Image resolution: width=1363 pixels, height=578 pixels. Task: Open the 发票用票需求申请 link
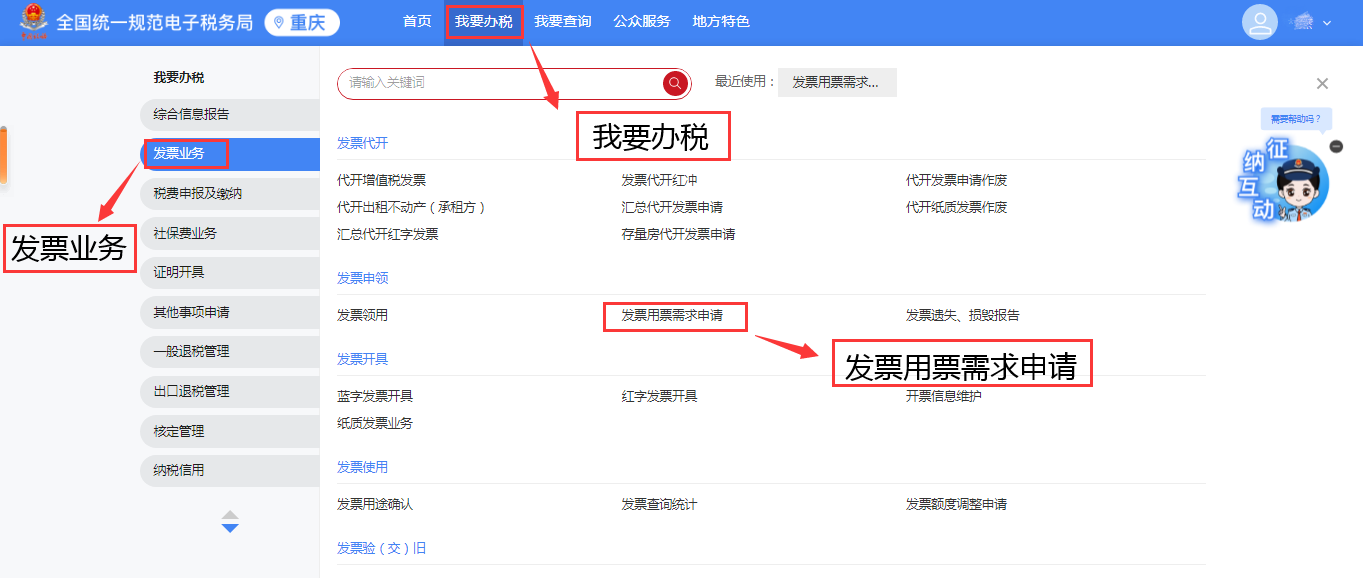pyautogui.click(x=671, y=316)
